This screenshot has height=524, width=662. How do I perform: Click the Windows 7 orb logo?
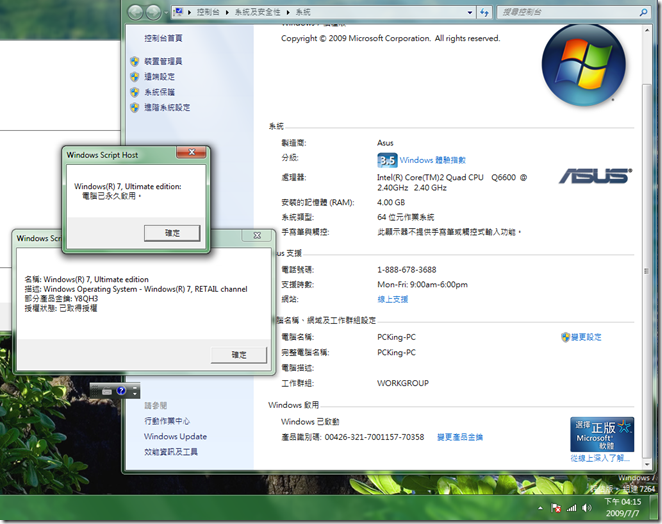coord(583,65)
